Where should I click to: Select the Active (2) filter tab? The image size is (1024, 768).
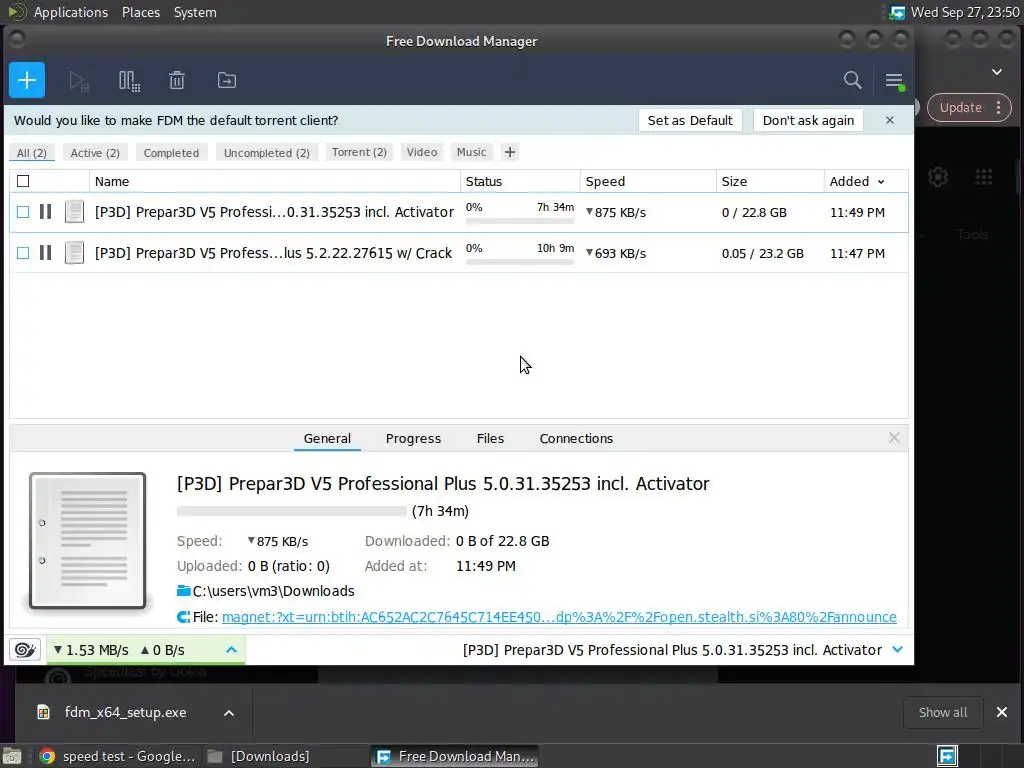point(95,153)
